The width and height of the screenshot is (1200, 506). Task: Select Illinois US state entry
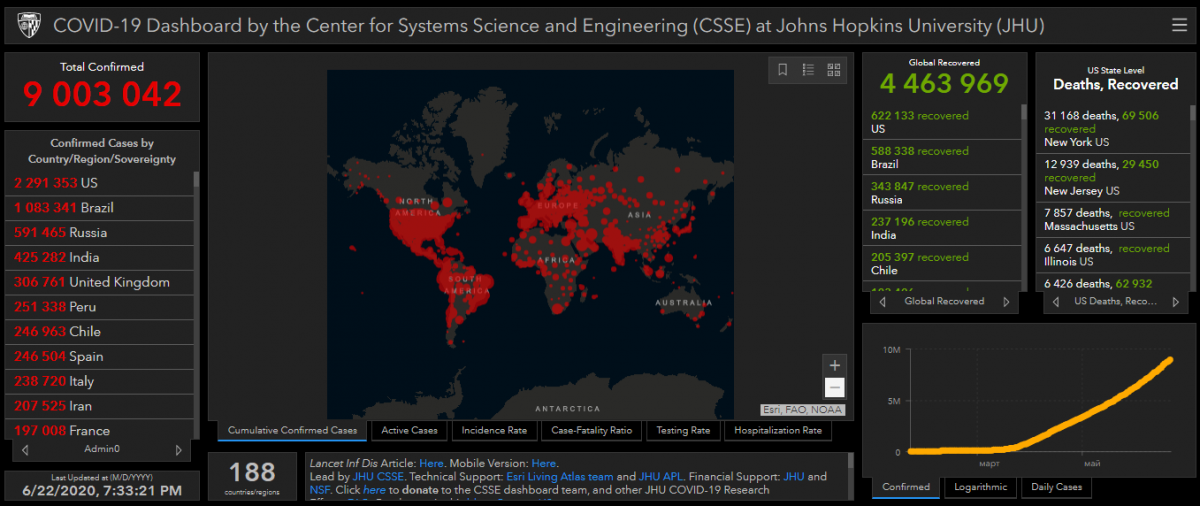pos(1114,255)
